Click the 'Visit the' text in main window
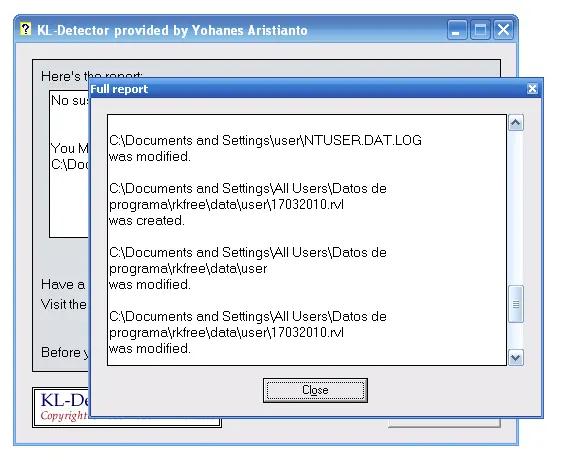 pos(63,304)
